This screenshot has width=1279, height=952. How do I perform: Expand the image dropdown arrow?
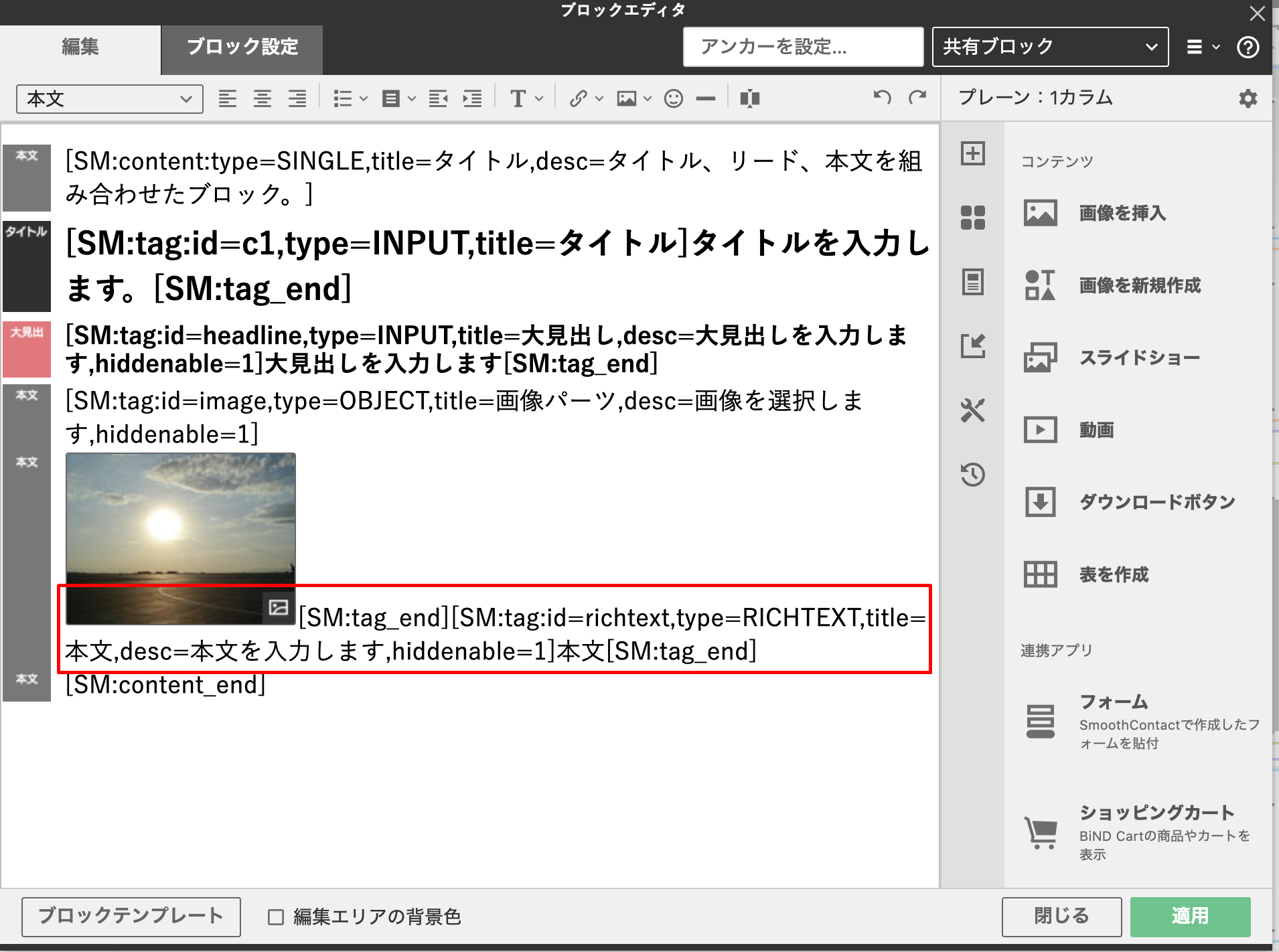coord(648,99)
